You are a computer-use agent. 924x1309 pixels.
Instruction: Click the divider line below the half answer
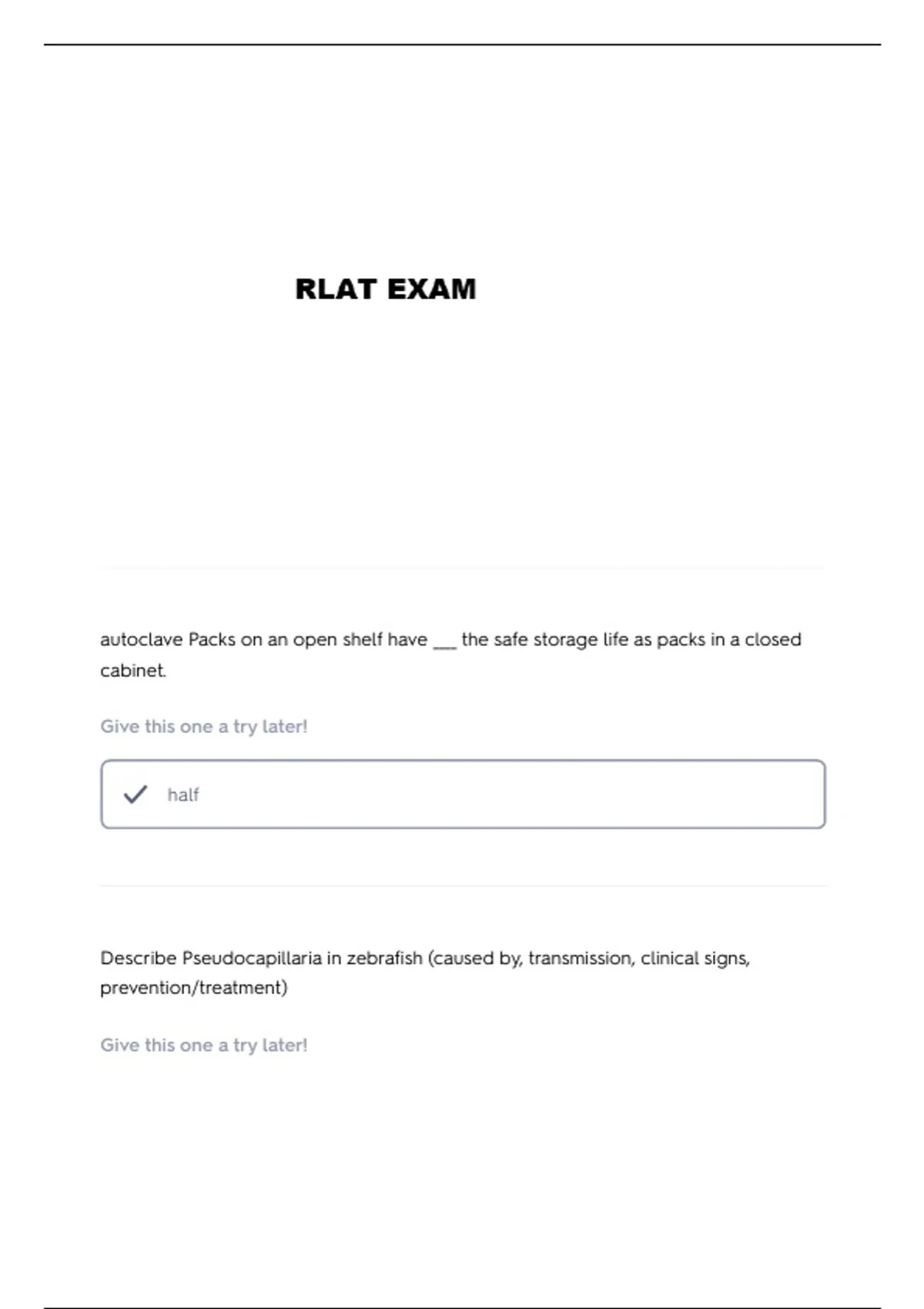coord(463,885)
